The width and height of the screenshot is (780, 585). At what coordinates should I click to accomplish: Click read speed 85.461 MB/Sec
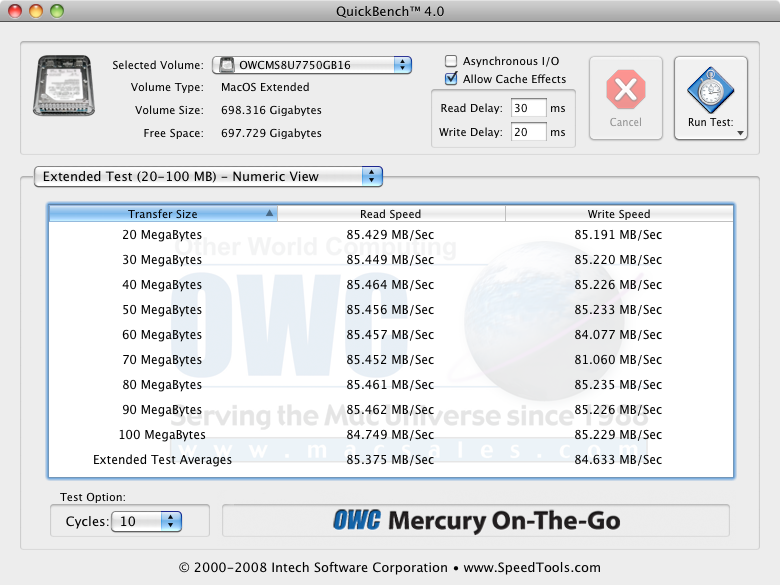390,385
